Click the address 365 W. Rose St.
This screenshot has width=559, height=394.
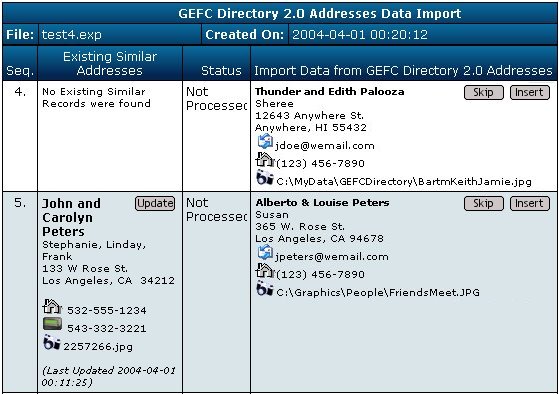300,226
